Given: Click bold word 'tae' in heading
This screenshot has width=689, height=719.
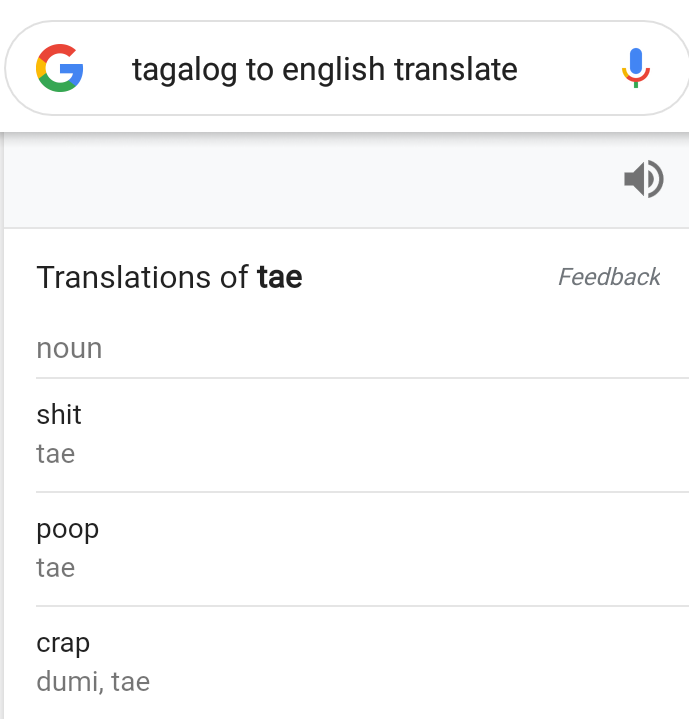Looking at the screenshot, I should point(280,277).
